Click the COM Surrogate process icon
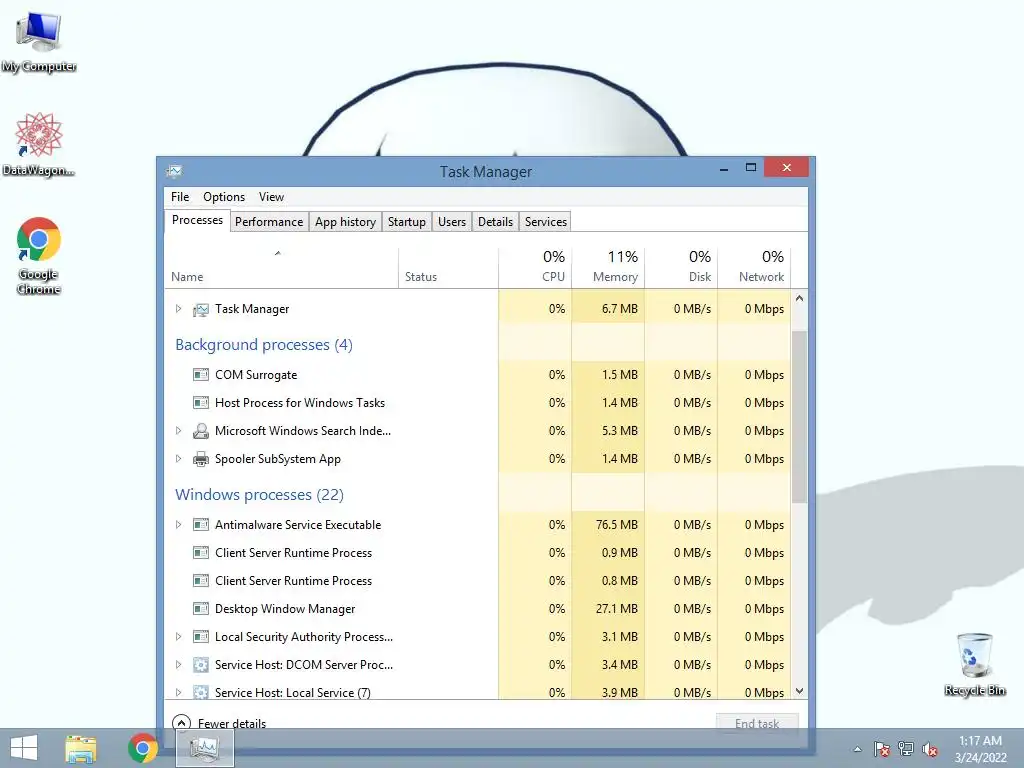 200,375
